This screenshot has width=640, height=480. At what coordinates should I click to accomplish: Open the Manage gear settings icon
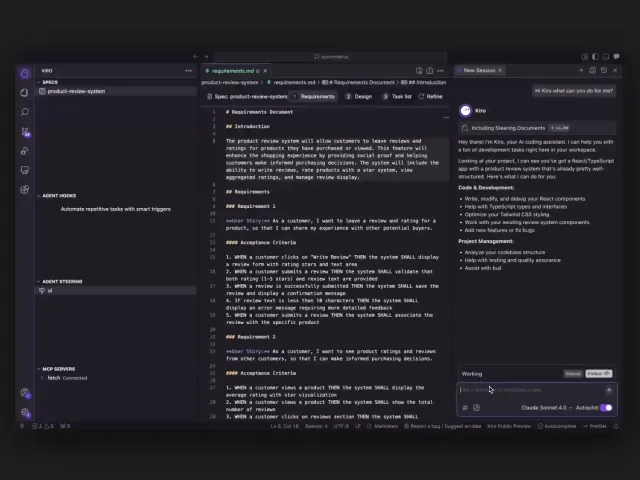[25, 413]
